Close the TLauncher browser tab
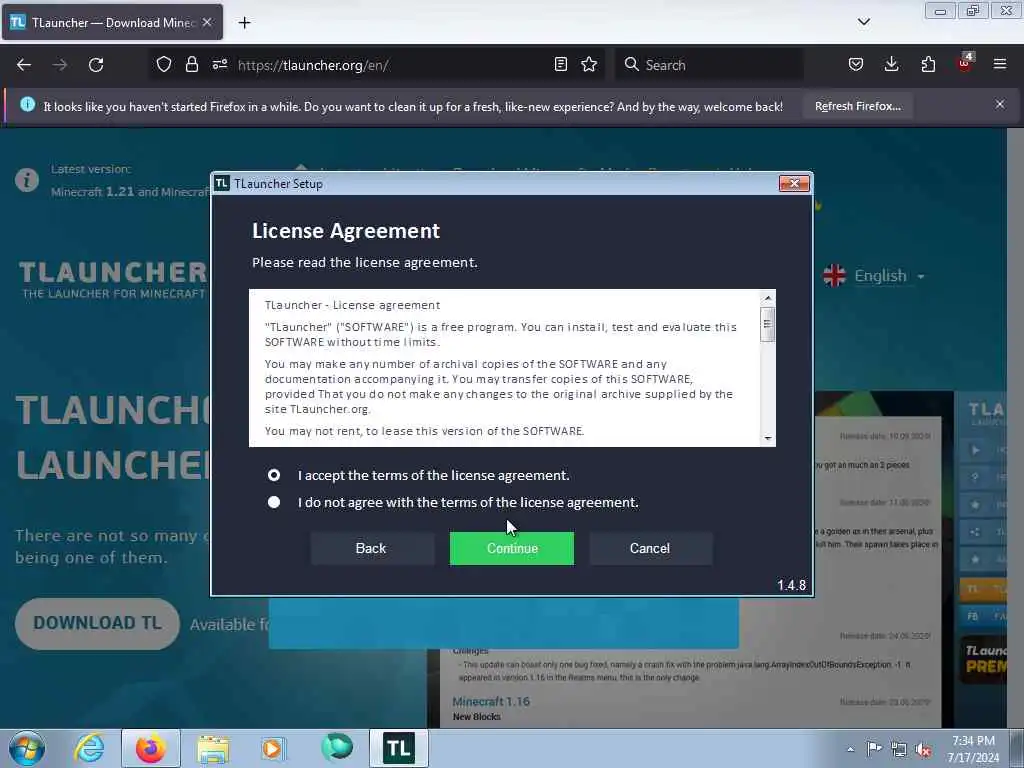Viewport: 1024px width, 768px height. point(207,22)
